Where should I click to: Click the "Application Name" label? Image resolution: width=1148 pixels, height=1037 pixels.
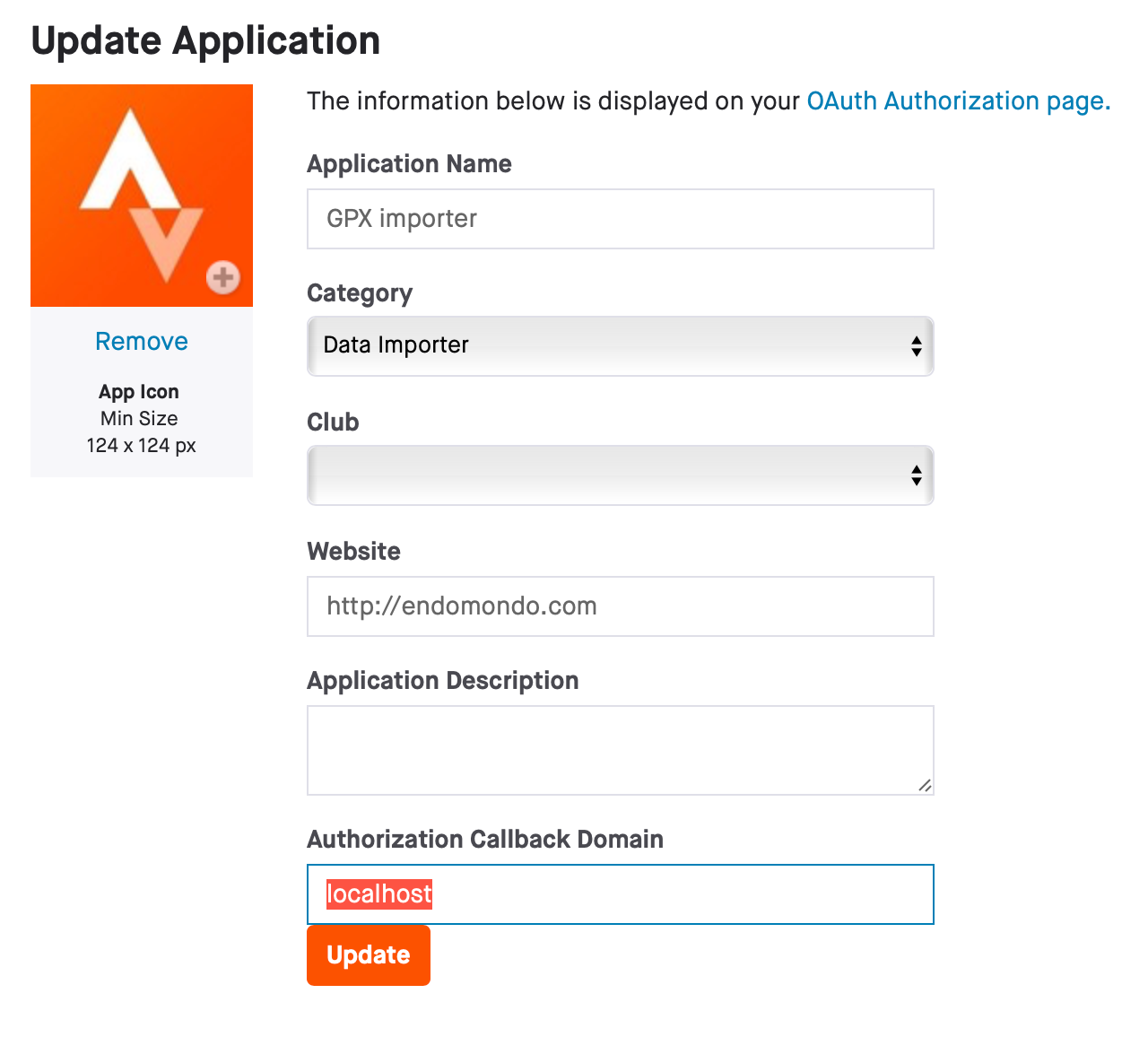click(x=410, y=164)
